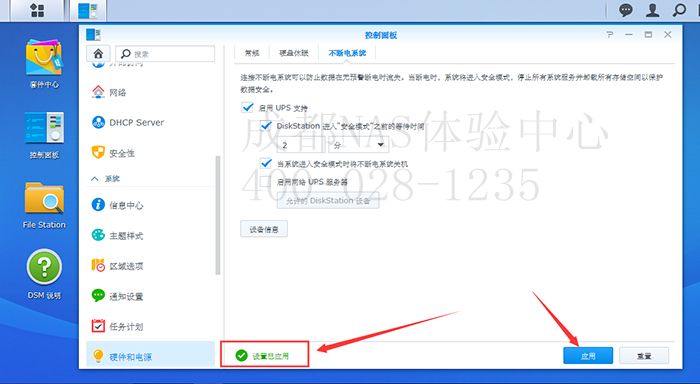Click the sidebar vertical scrollbar
700x384 pixels.
pyautogui.click(x=218, y=215)
